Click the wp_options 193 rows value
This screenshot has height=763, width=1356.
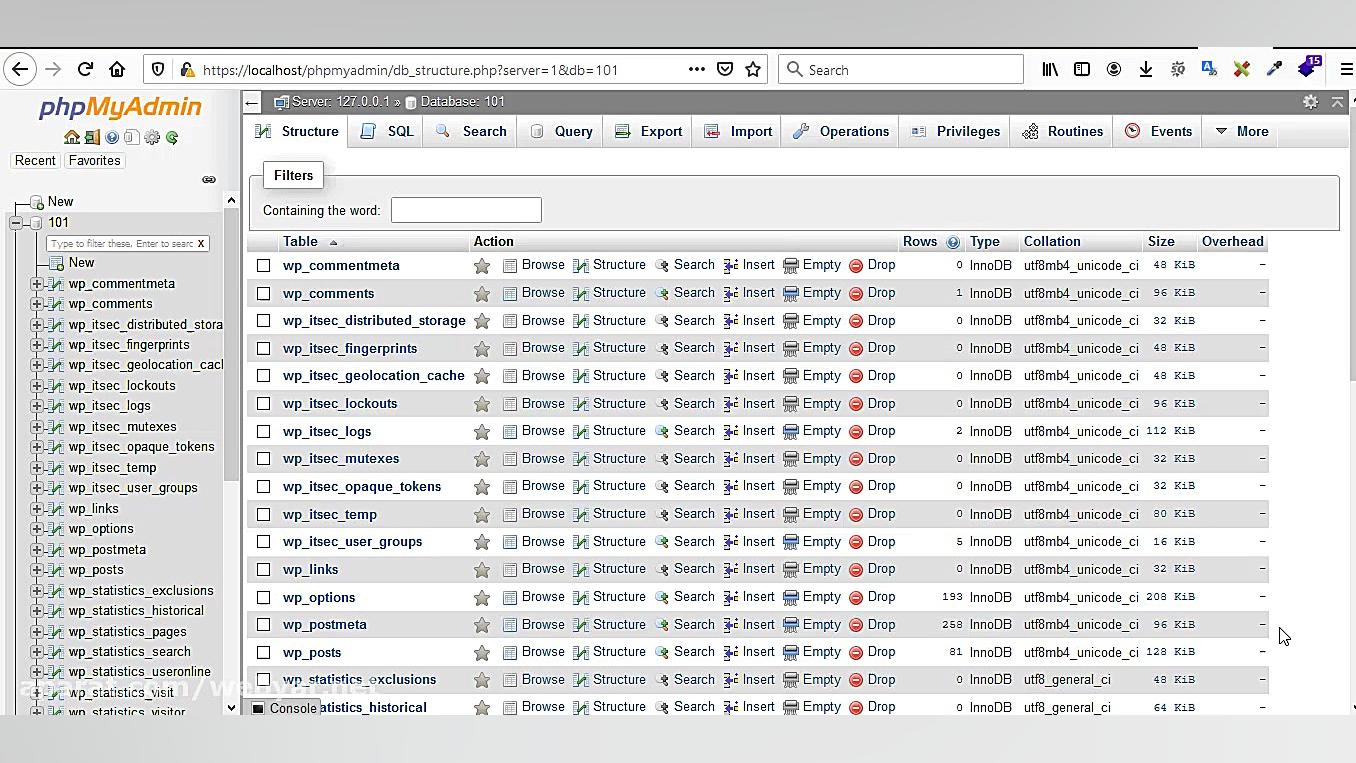click(952, 597)
